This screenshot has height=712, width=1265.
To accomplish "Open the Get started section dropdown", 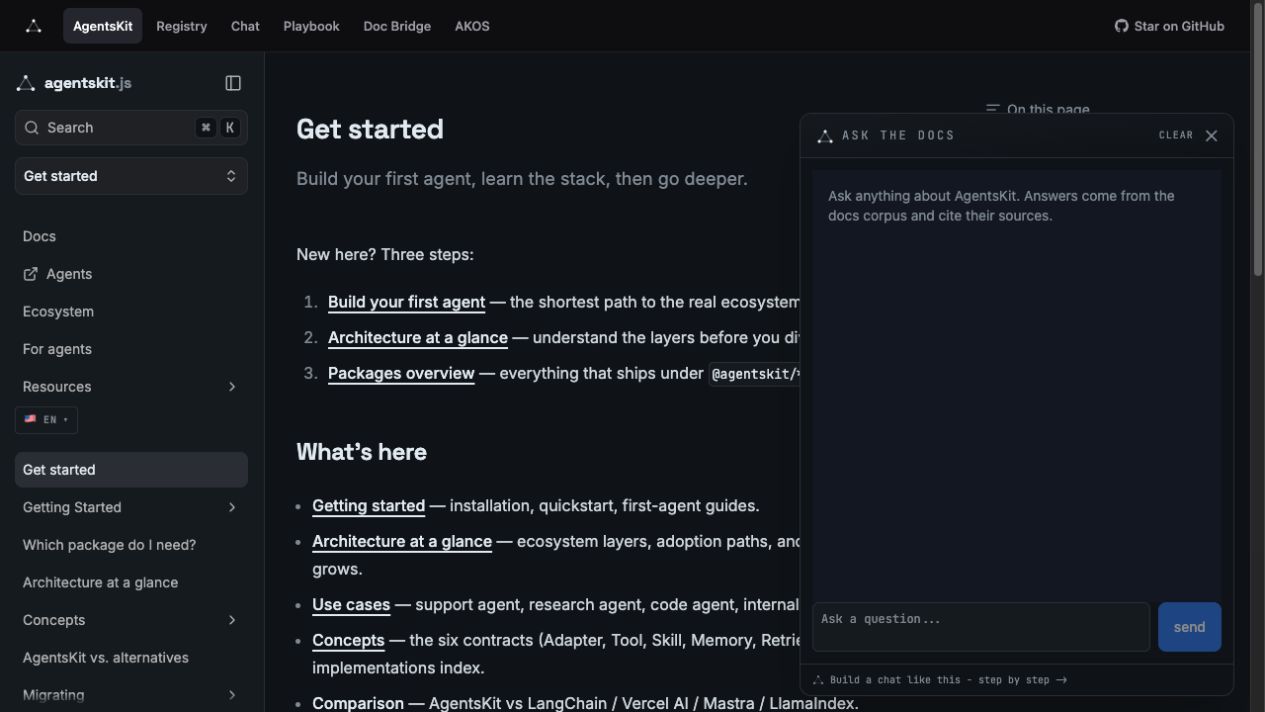I will coord(131,176).
